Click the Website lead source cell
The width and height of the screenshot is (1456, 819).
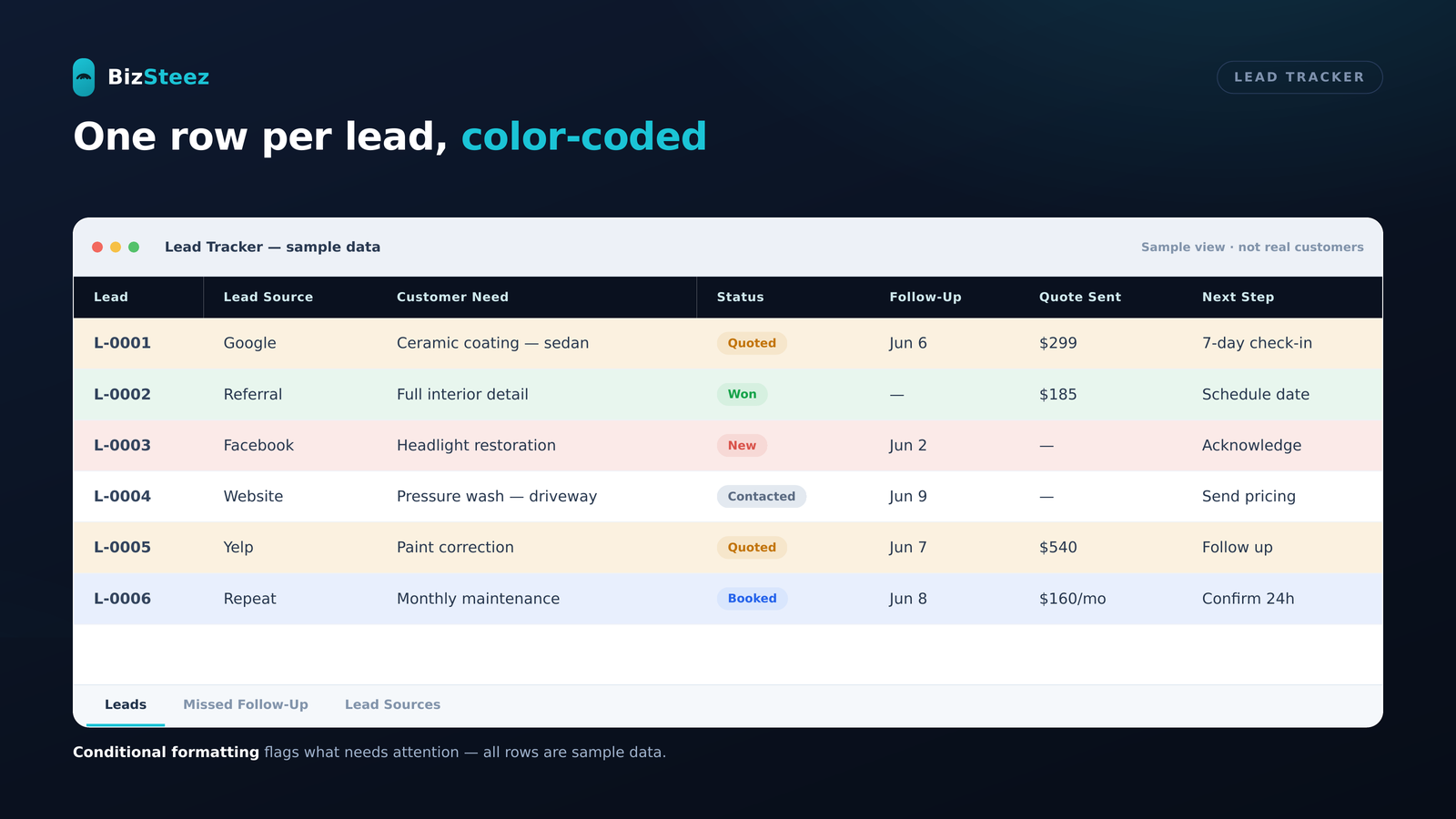pos(253,496)
